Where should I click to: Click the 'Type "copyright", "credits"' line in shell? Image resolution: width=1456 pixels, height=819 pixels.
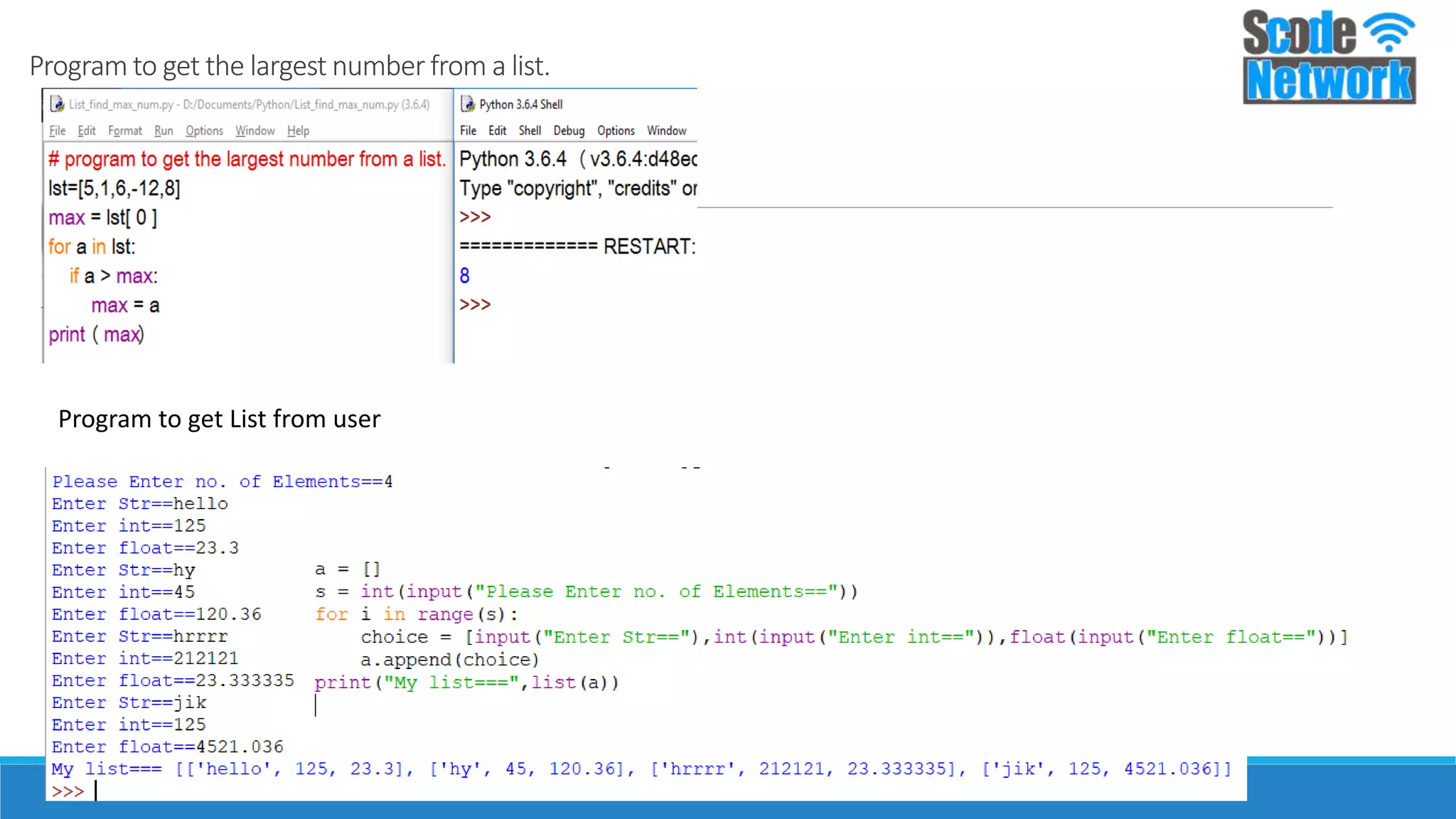[x=577, y=188]
